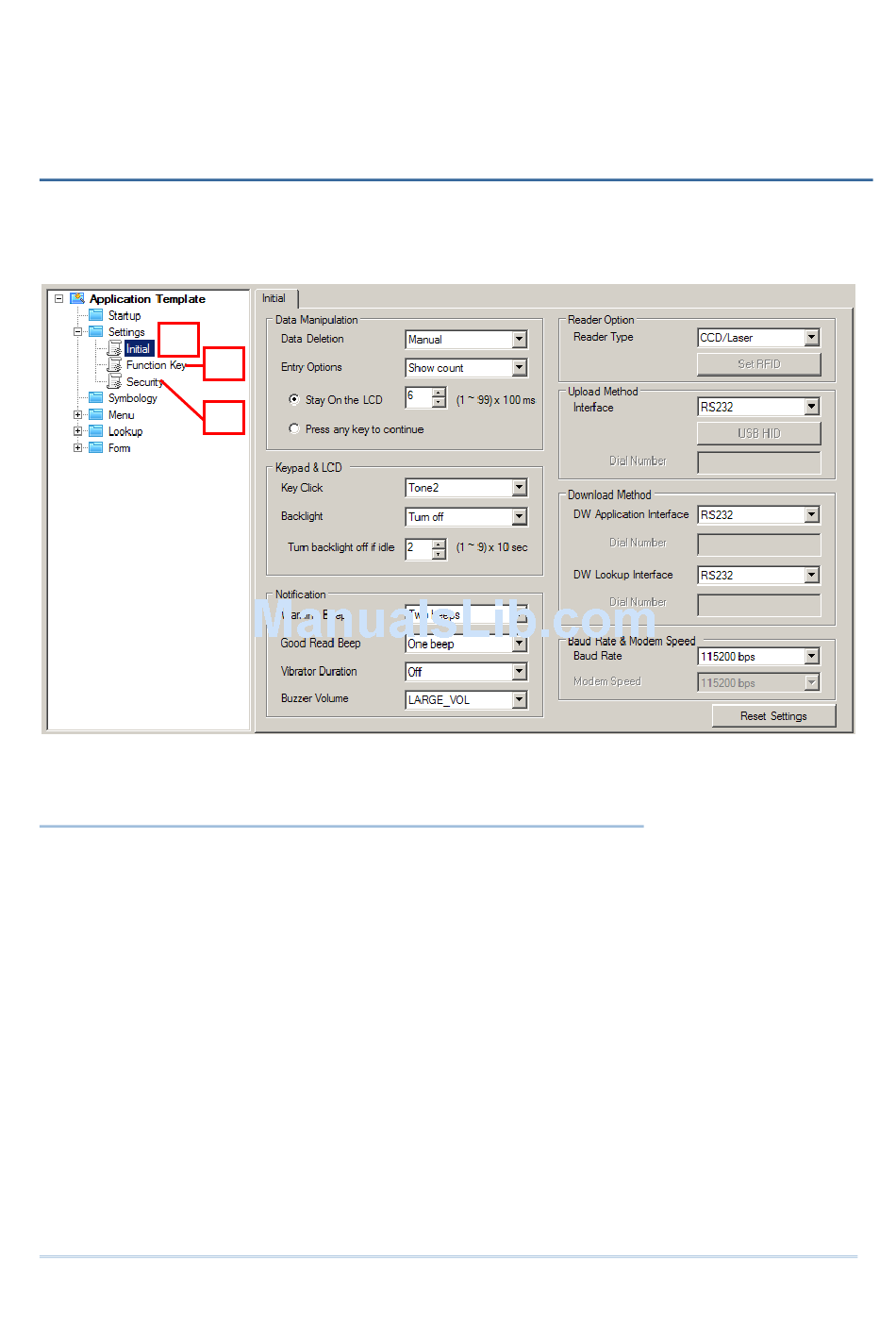Viewport: 896px width, 1340px height.
Task: Open the Upload Method Interface dropdown
Action: (812, 407)
